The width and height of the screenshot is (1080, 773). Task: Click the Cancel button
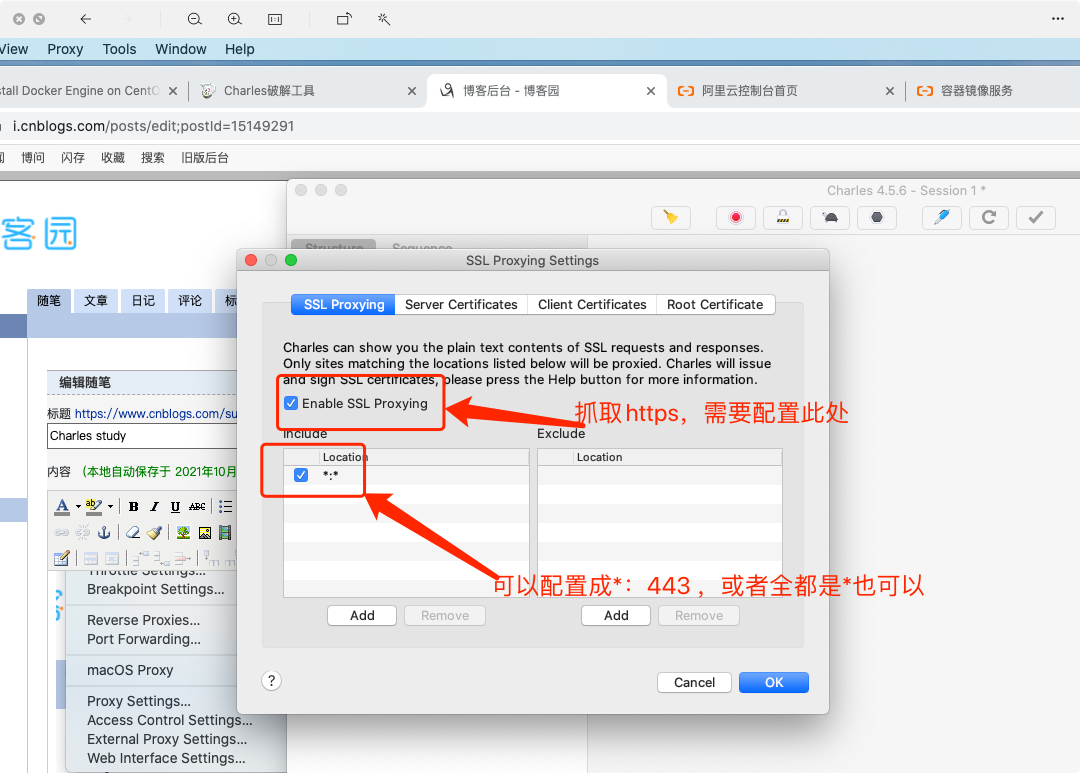694,682
